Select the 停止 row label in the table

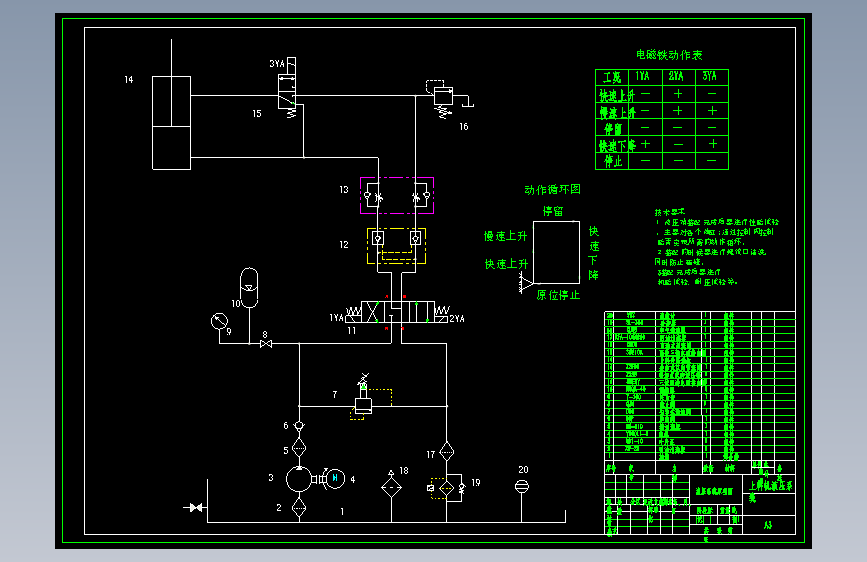(613, 162)
